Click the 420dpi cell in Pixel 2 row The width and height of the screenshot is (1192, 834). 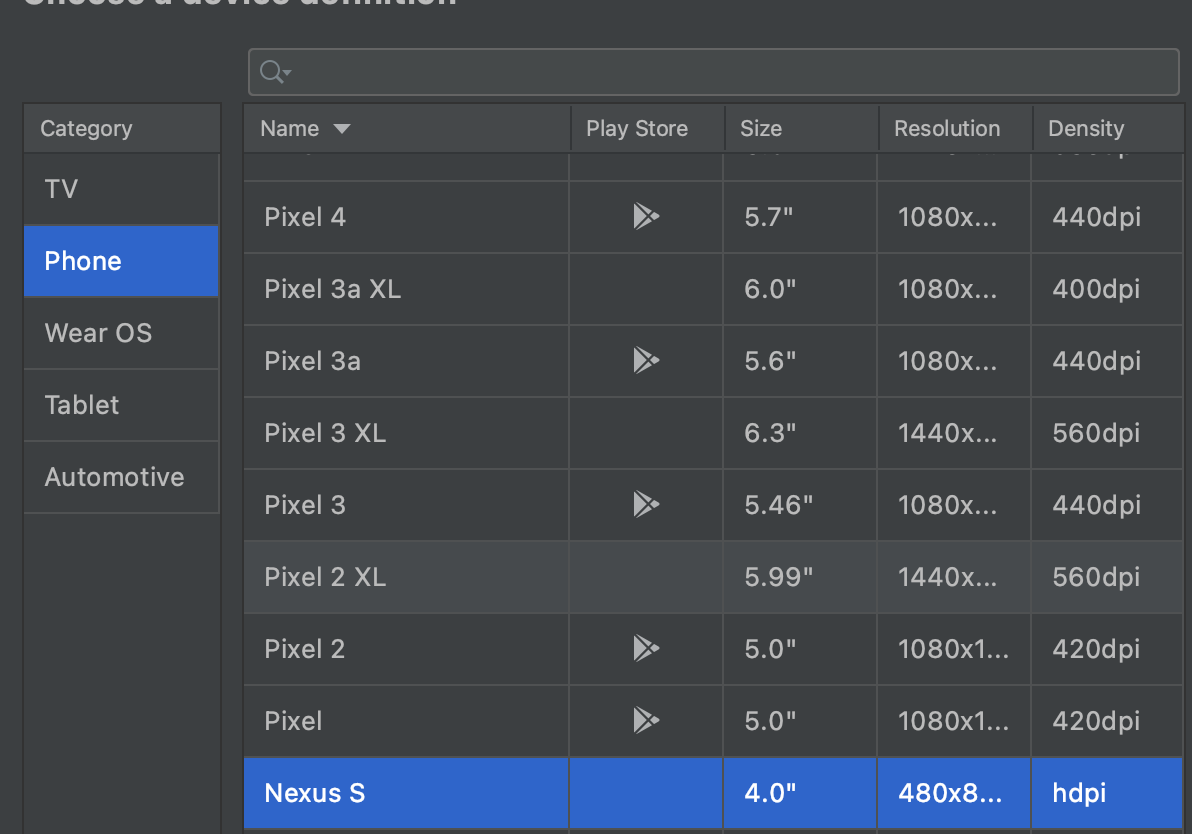point(1107,648)
